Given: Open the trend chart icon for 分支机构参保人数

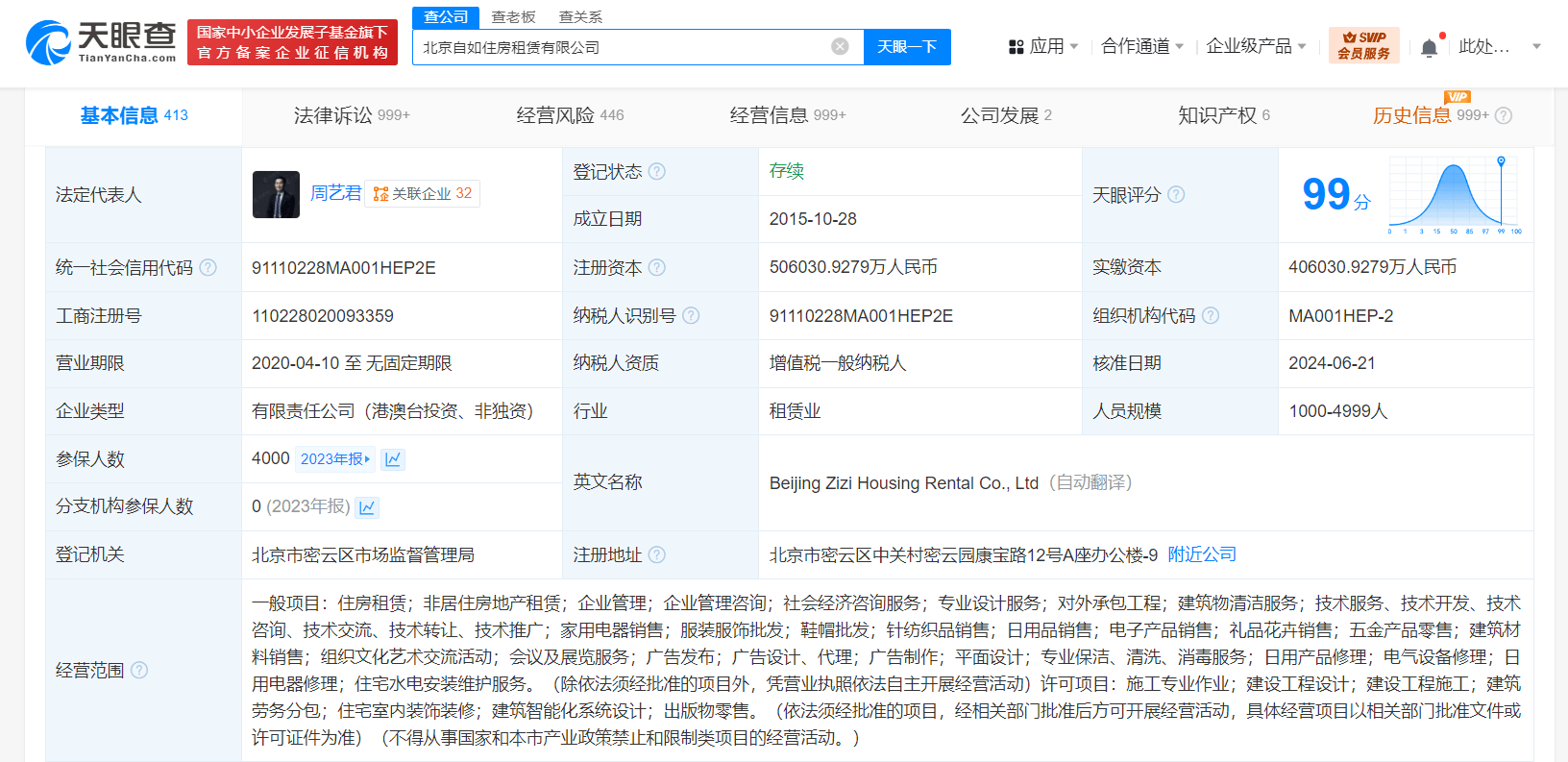Looking at the screenshot, I should 367,507.
